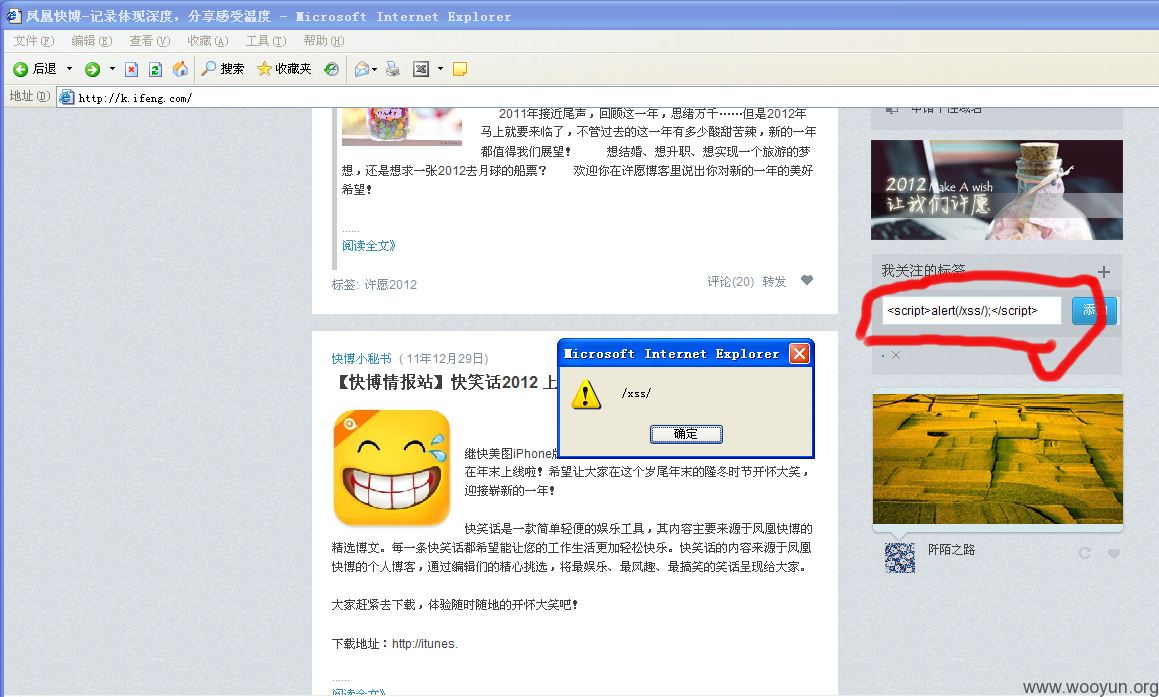Screen dimensions: 1159x697
Task: Click the plus icon beside 我关注的标签
Action: click(x=1104, y=272)
